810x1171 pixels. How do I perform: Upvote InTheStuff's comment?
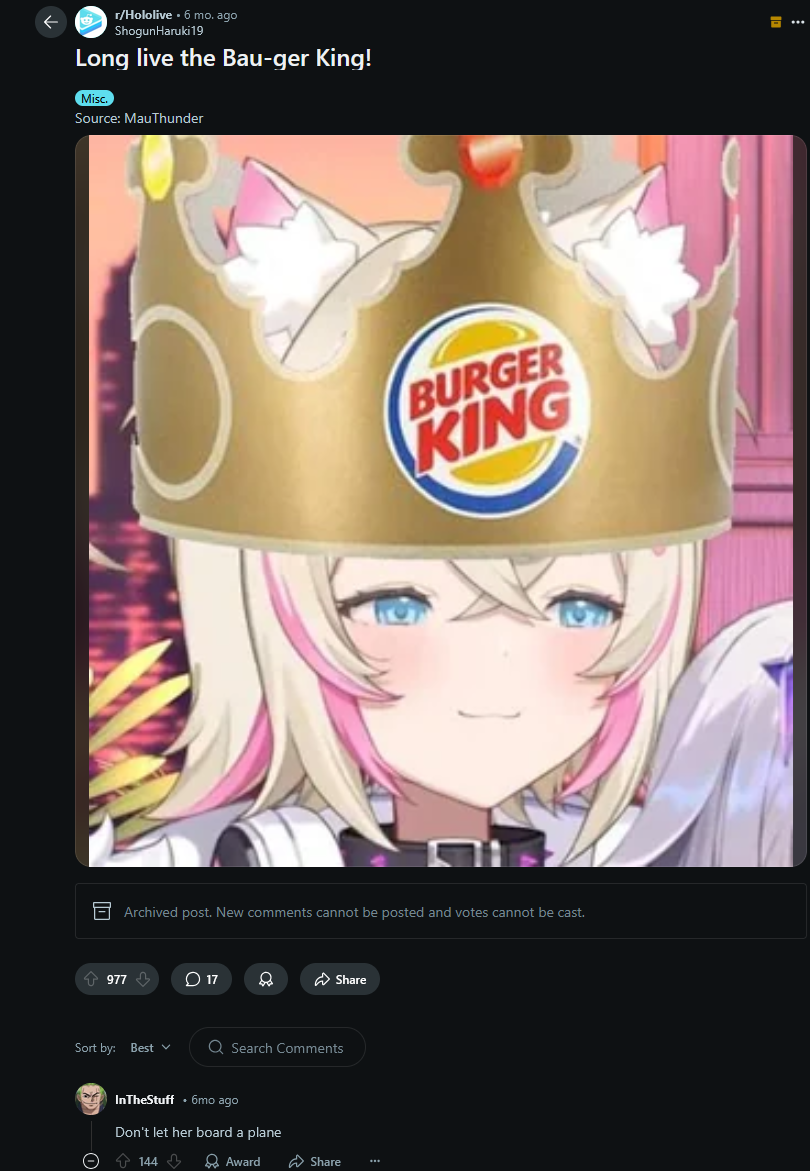[124, 1161]
